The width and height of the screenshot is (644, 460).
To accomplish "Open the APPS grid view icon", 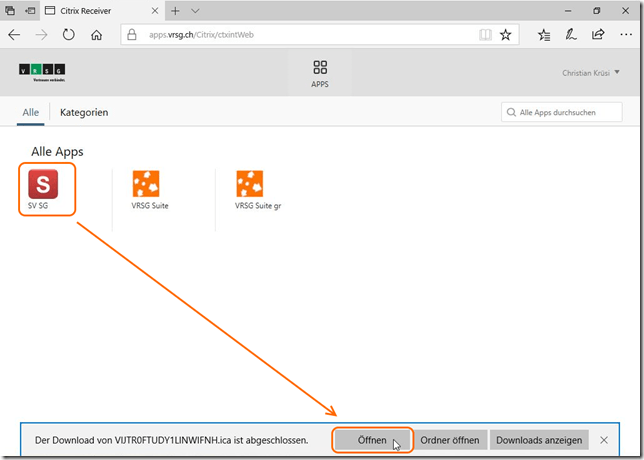I will [320, 68].
